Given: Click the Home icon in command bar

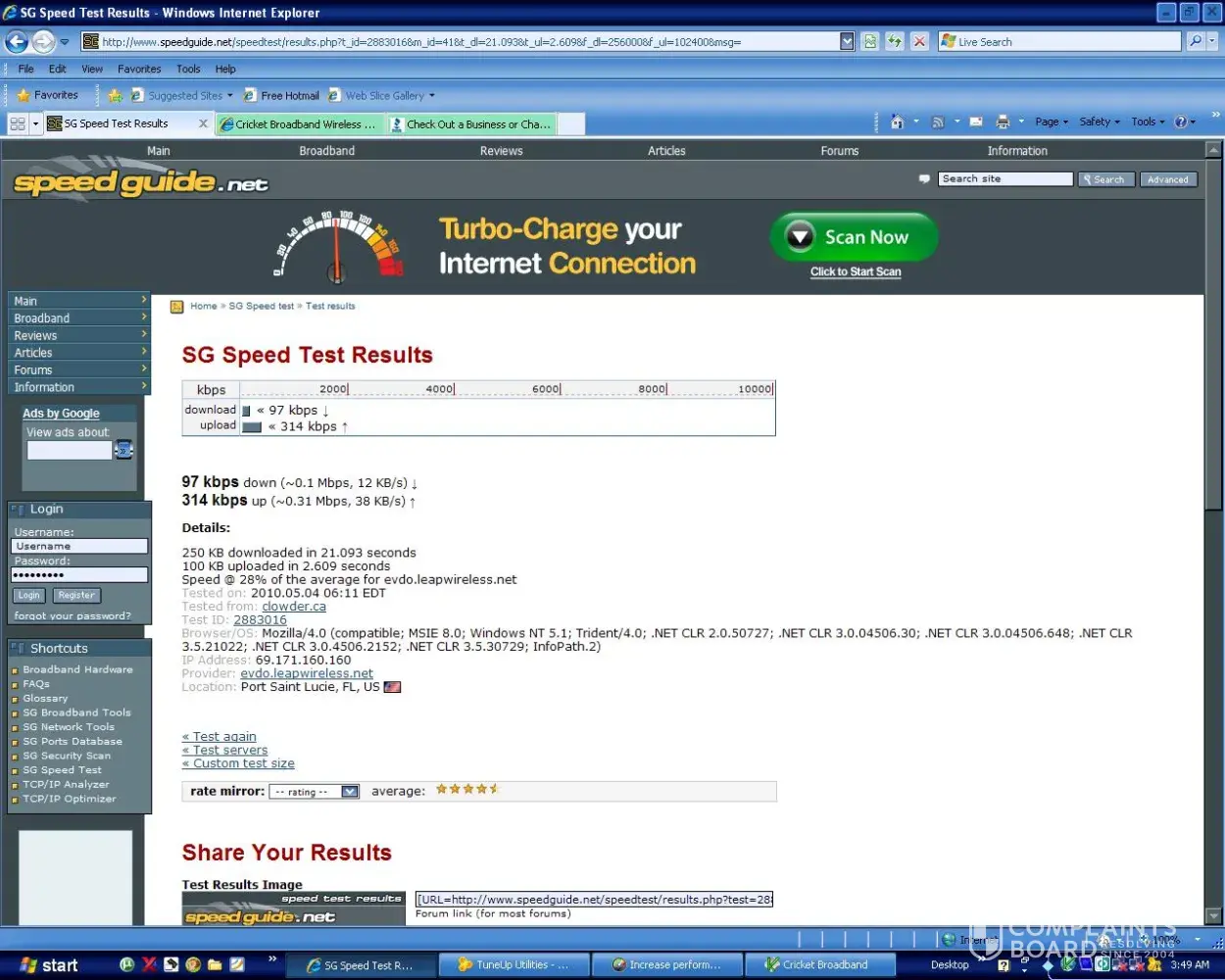Looking at the screenshot, I should (x=897, y=122).
